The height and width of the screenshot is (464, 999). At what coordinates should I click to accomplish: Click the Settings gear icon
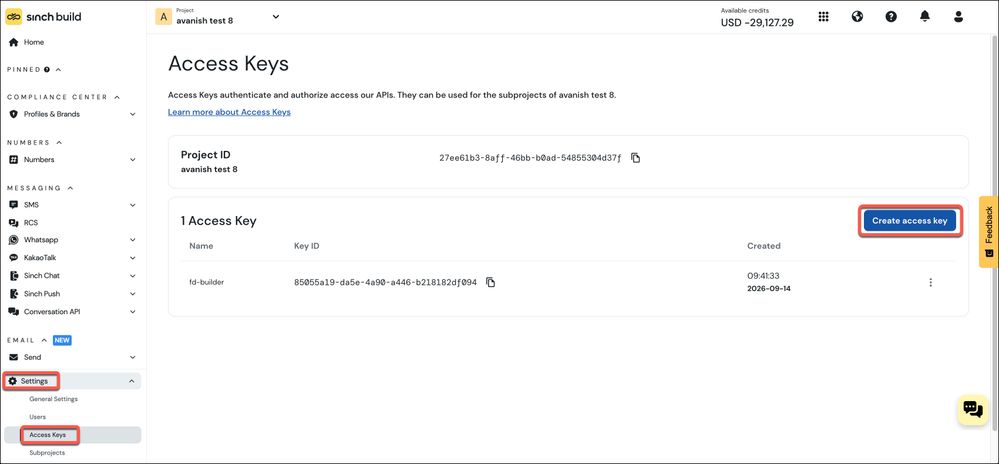[13, 381]
